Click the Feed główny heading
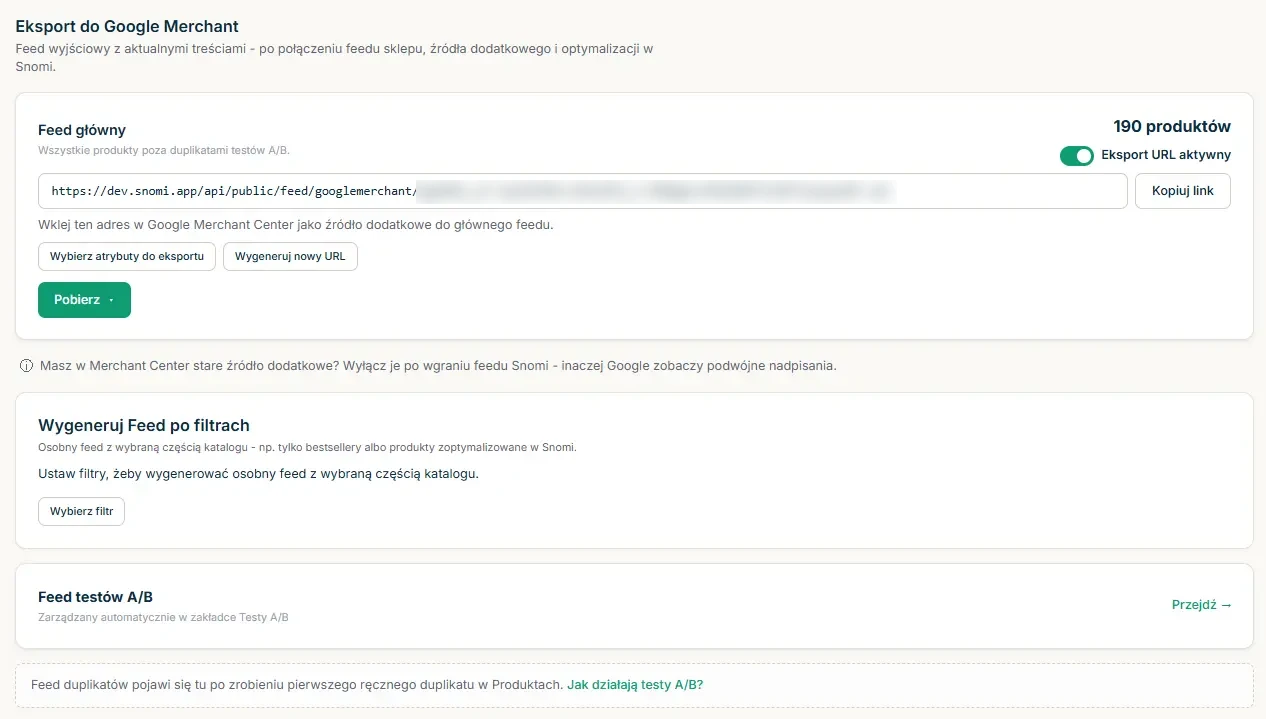 [x=82, y=130]
